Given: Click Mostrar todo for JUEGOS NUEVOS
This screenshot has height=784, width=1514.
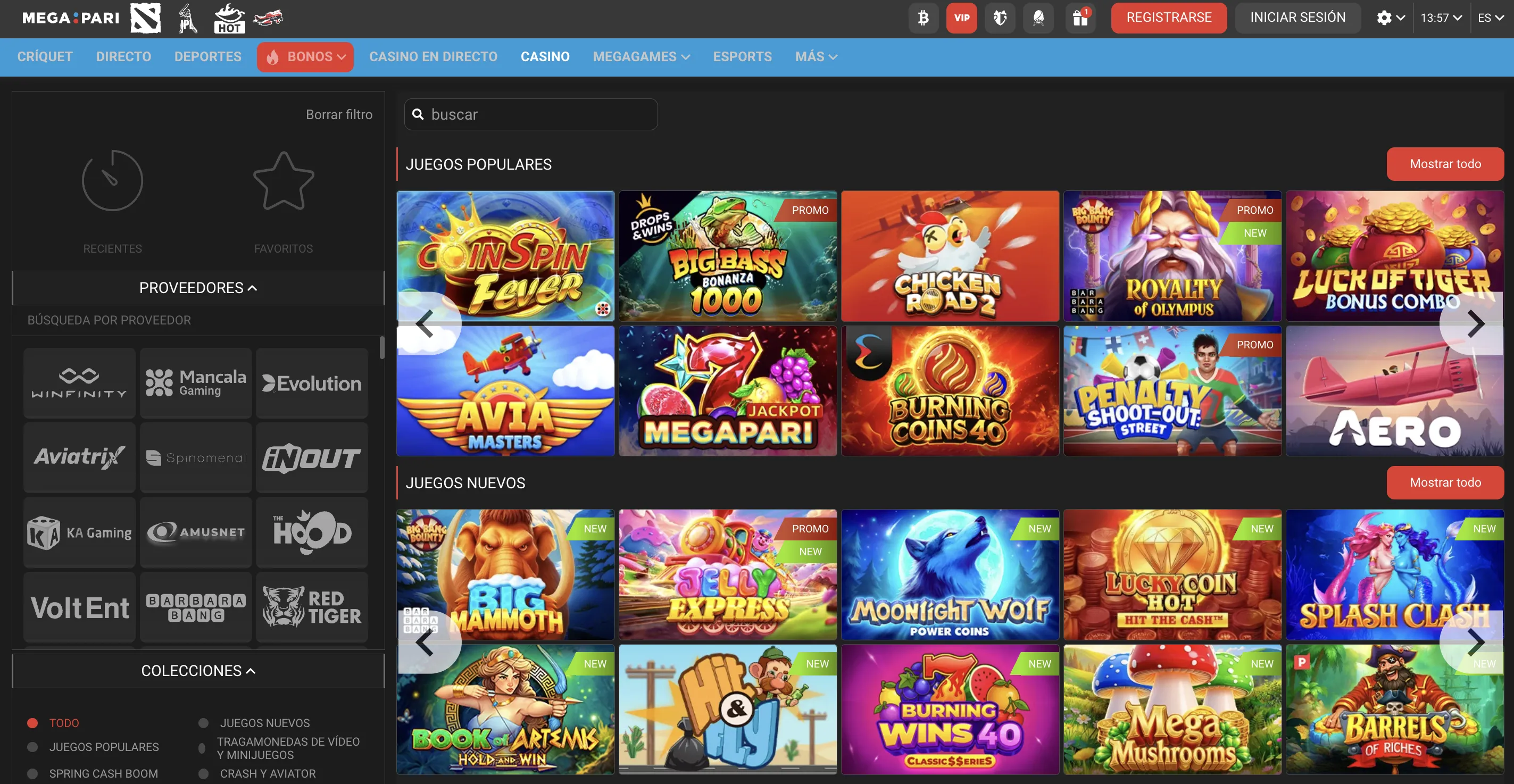Looking at the screenshot, I should click(x=1445, y=482).
